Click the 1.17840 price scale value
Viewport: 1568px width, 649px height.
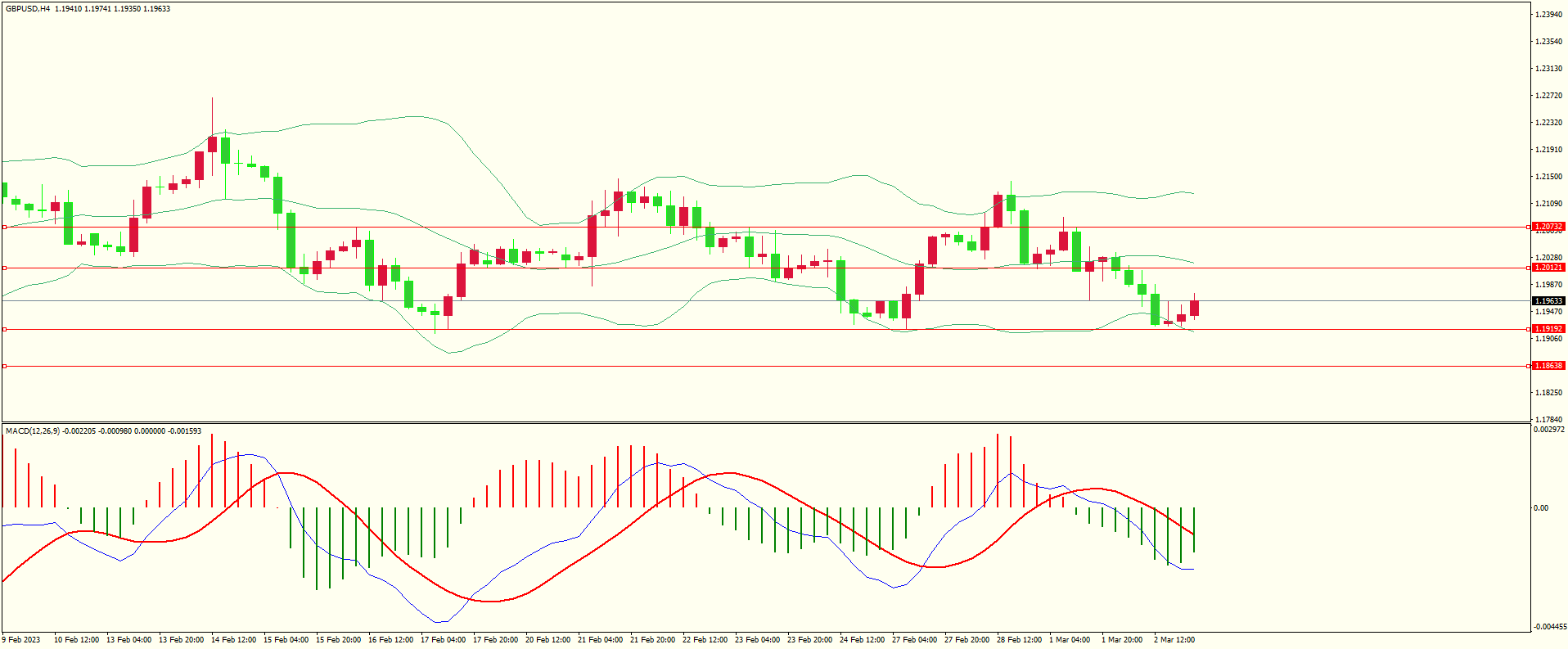(x=1549, y=420)
